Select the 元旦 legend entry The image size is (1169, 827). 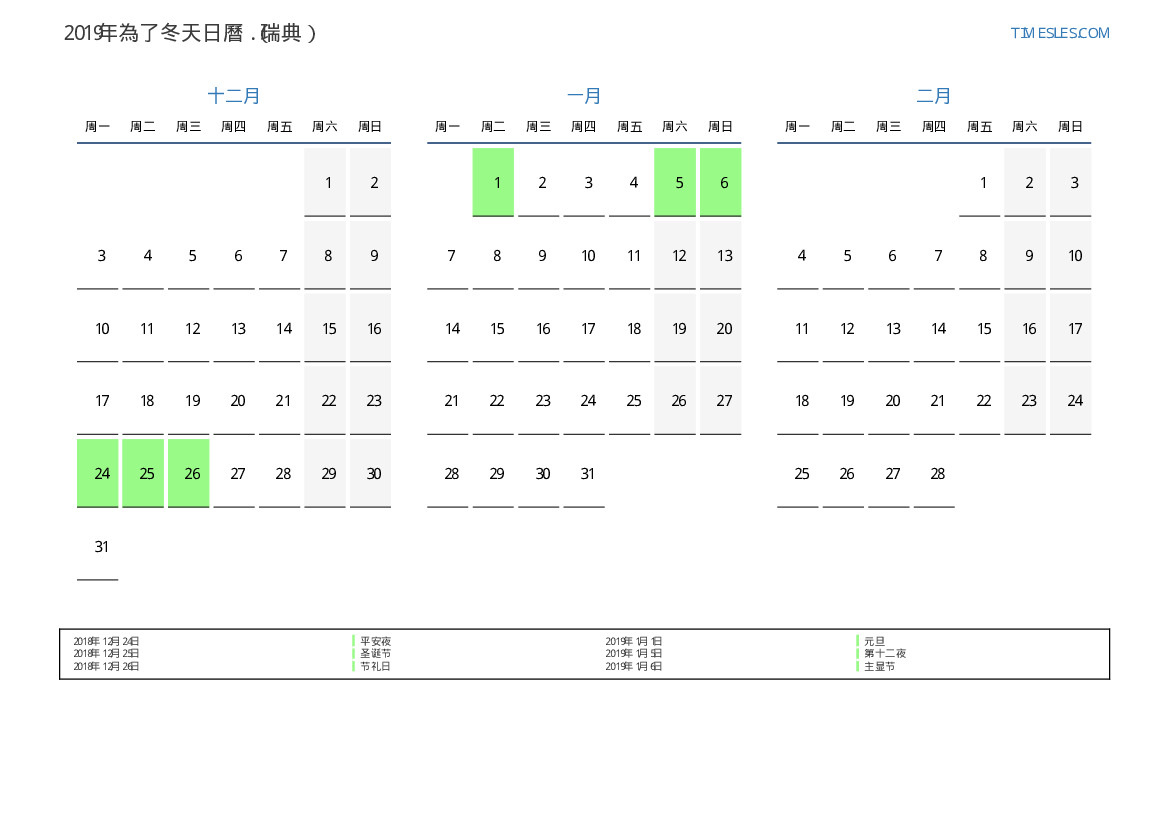(x=874, y=641)
